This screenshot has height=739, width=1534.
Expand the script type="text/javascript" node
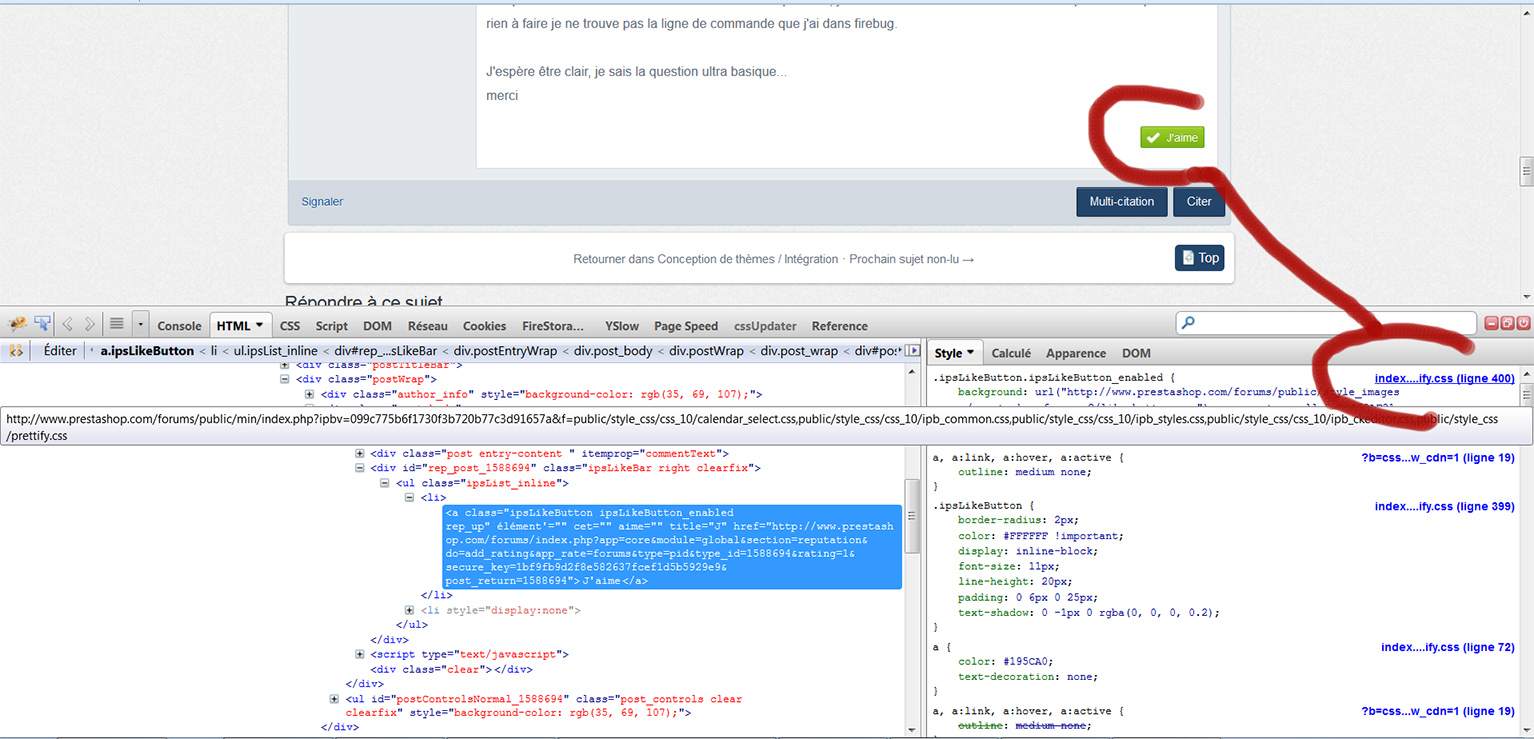360,655
